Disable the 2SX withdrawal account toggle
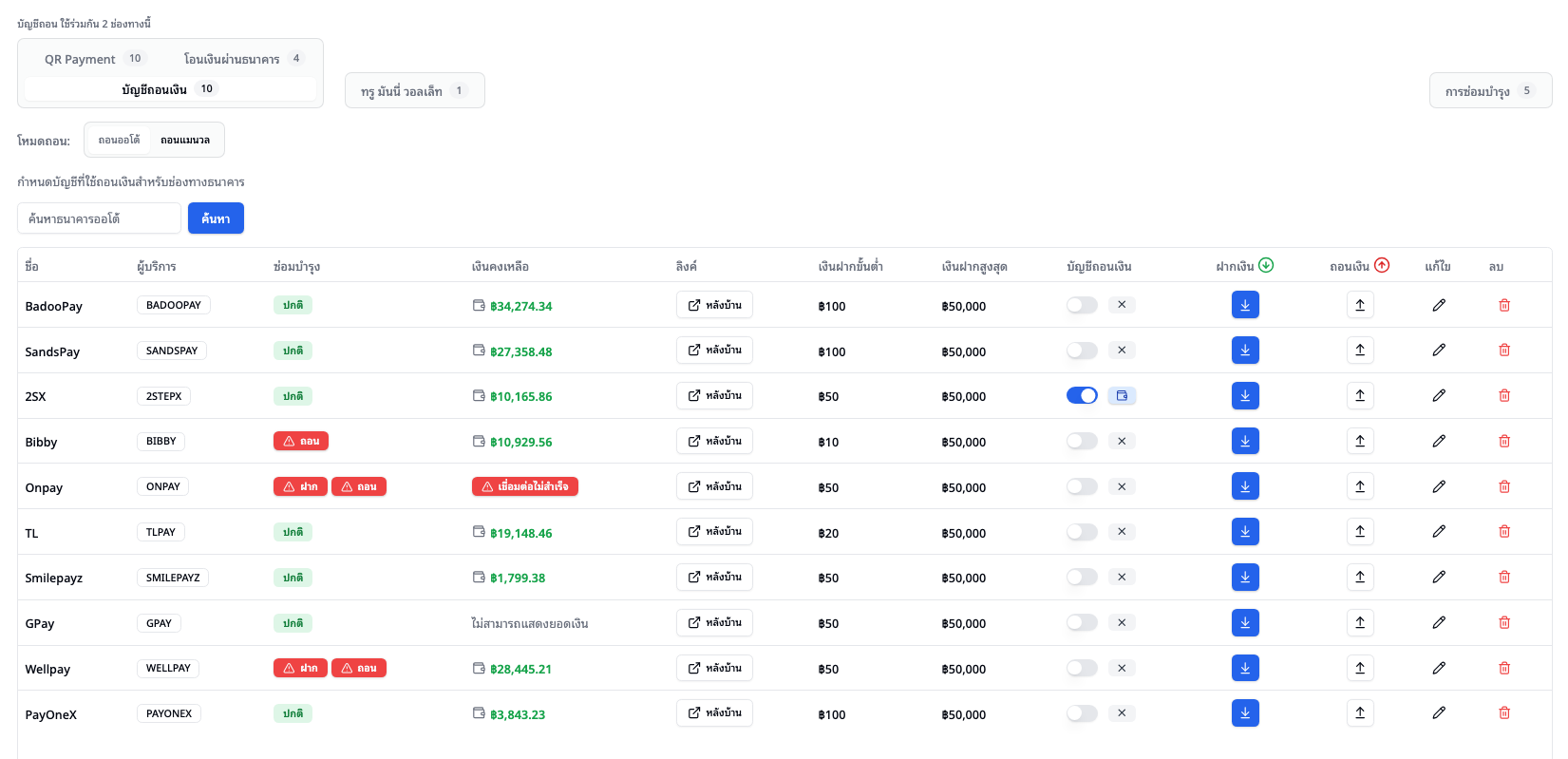1568x759 pixels. point(1082,396)
